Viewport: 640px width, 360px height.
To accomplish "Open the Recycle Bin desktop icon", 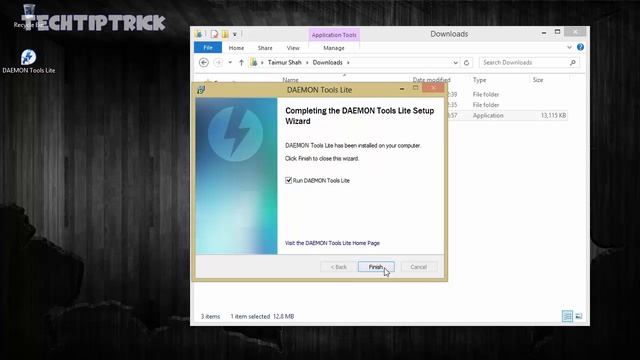I will [29, 16].
